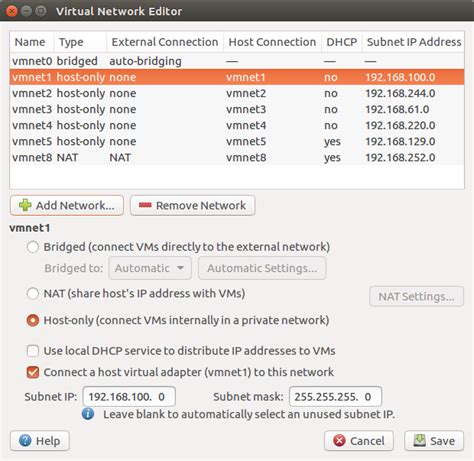Click the red minus Remove Network icon
This screenshot has width=474, height=461.
145,205
